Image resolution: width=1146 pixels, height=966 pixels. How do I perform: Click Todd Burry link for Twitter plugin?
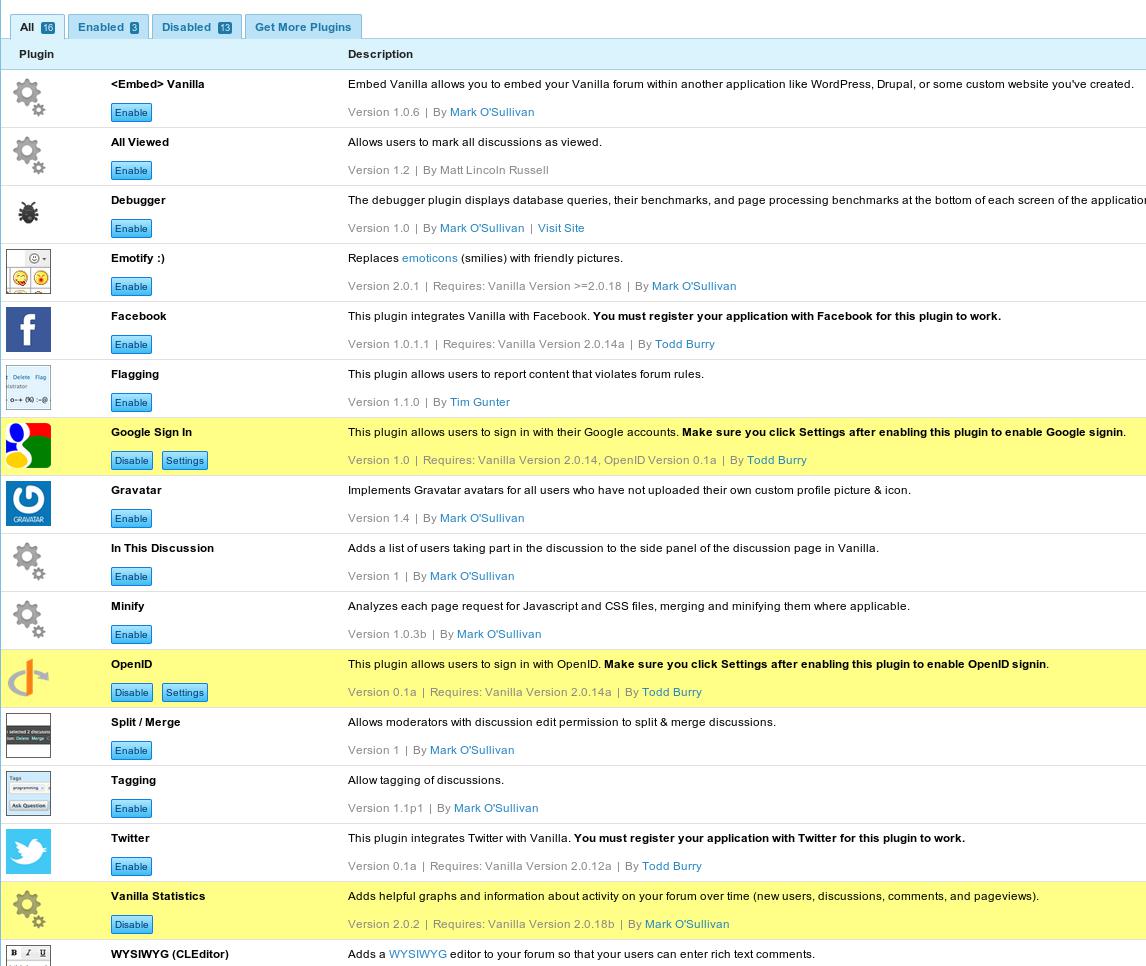click(672, 866)
